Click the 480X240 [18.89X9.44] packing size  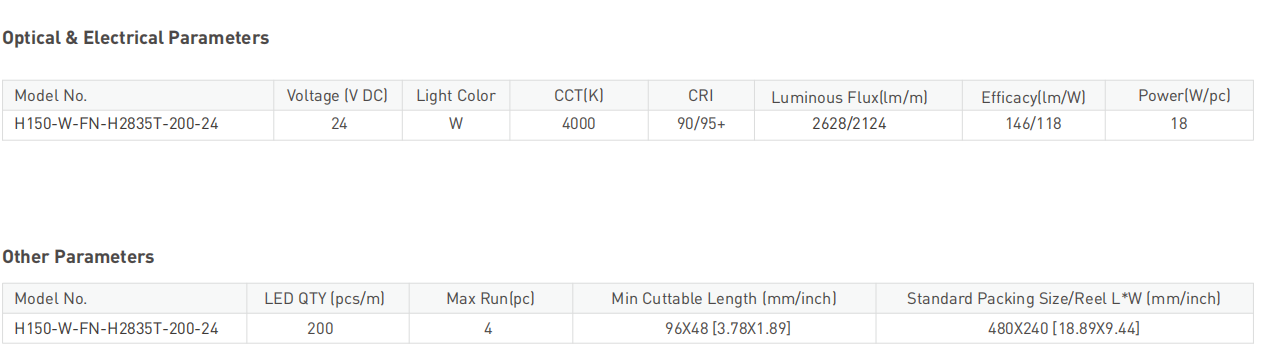pyautogui.click(x=1063, y=328)
